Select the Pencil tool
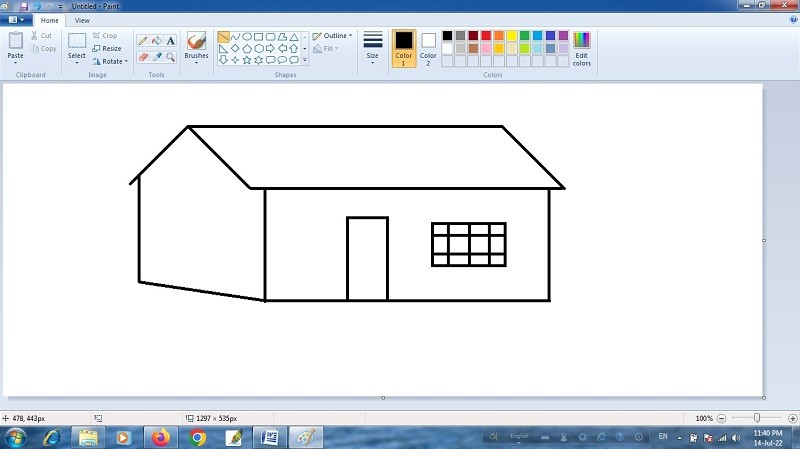Image resolution: width=800 pixels, height=449 pixels. click(x=142, y=41)
